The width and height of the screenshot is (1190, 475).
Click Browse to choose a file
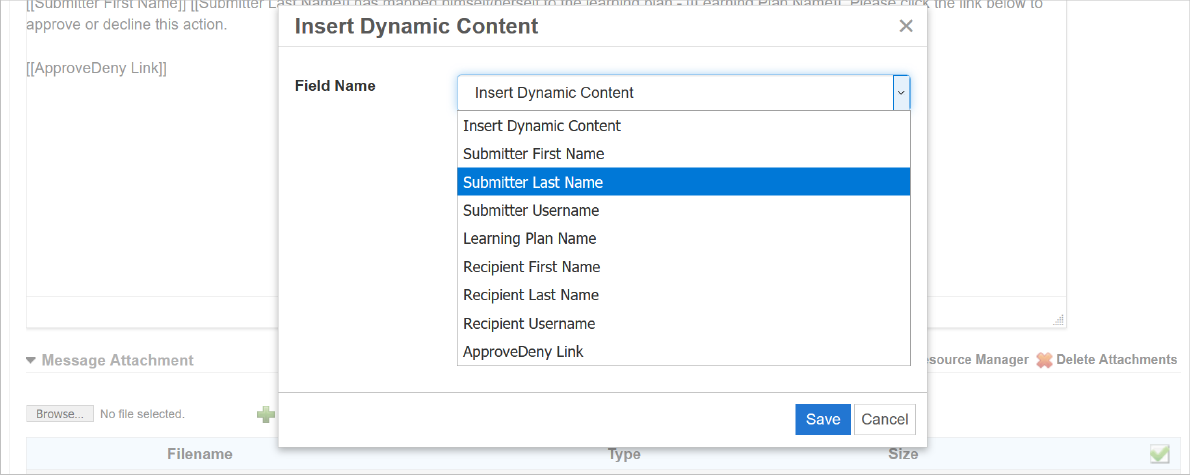(60, 414)
